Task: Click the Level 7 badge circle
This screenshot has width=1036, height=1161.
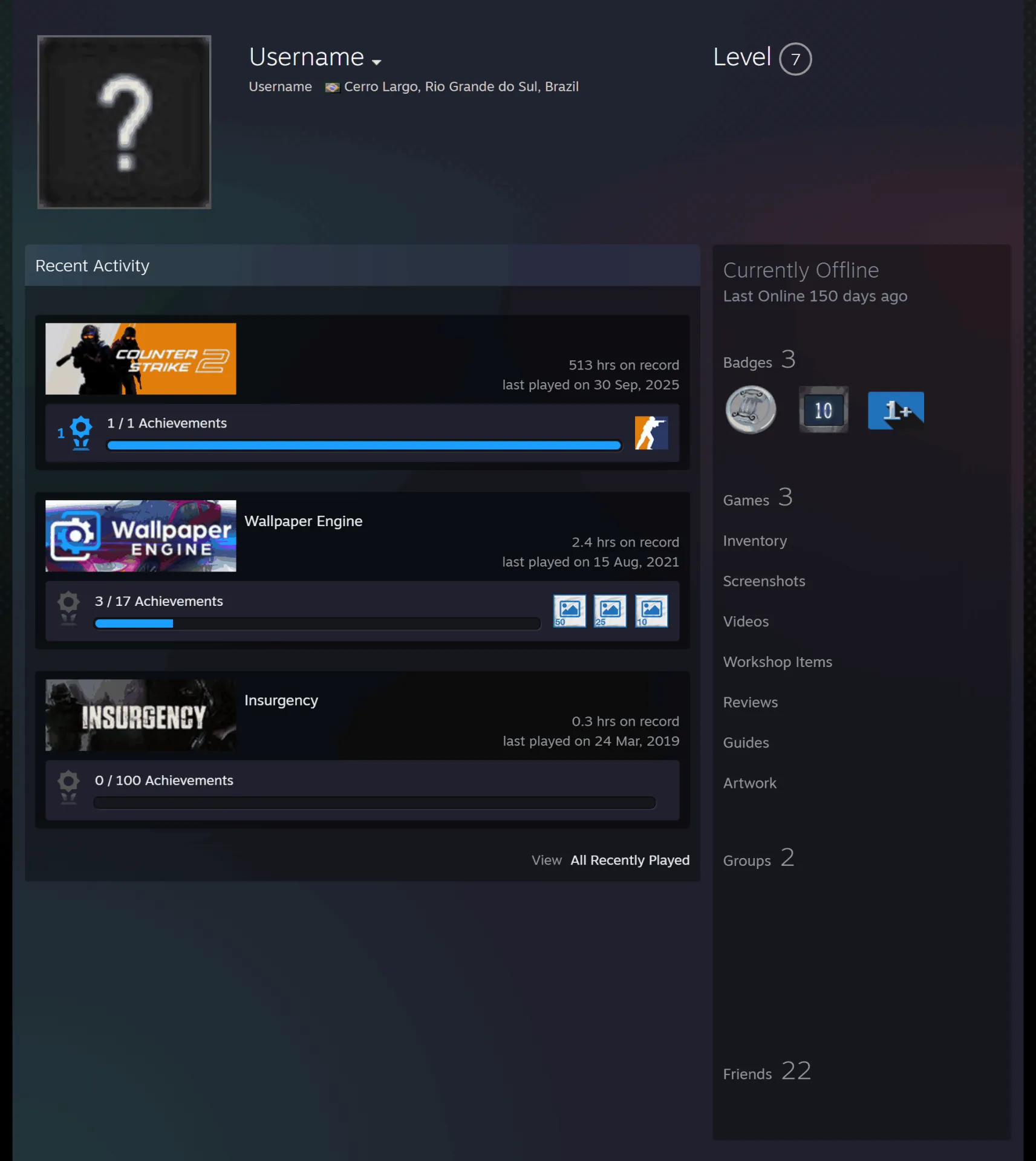Action: point(795,59)
